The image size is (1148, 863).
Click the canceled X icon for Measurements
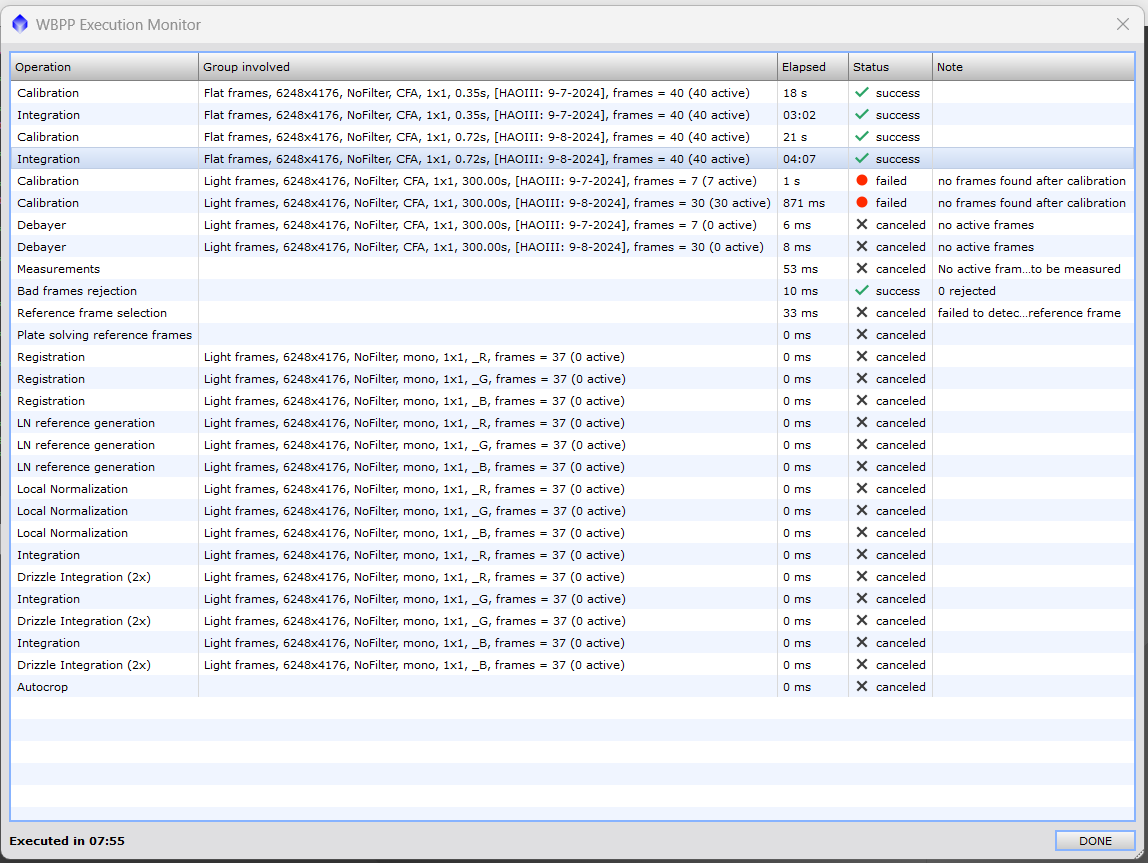[862, 269]
